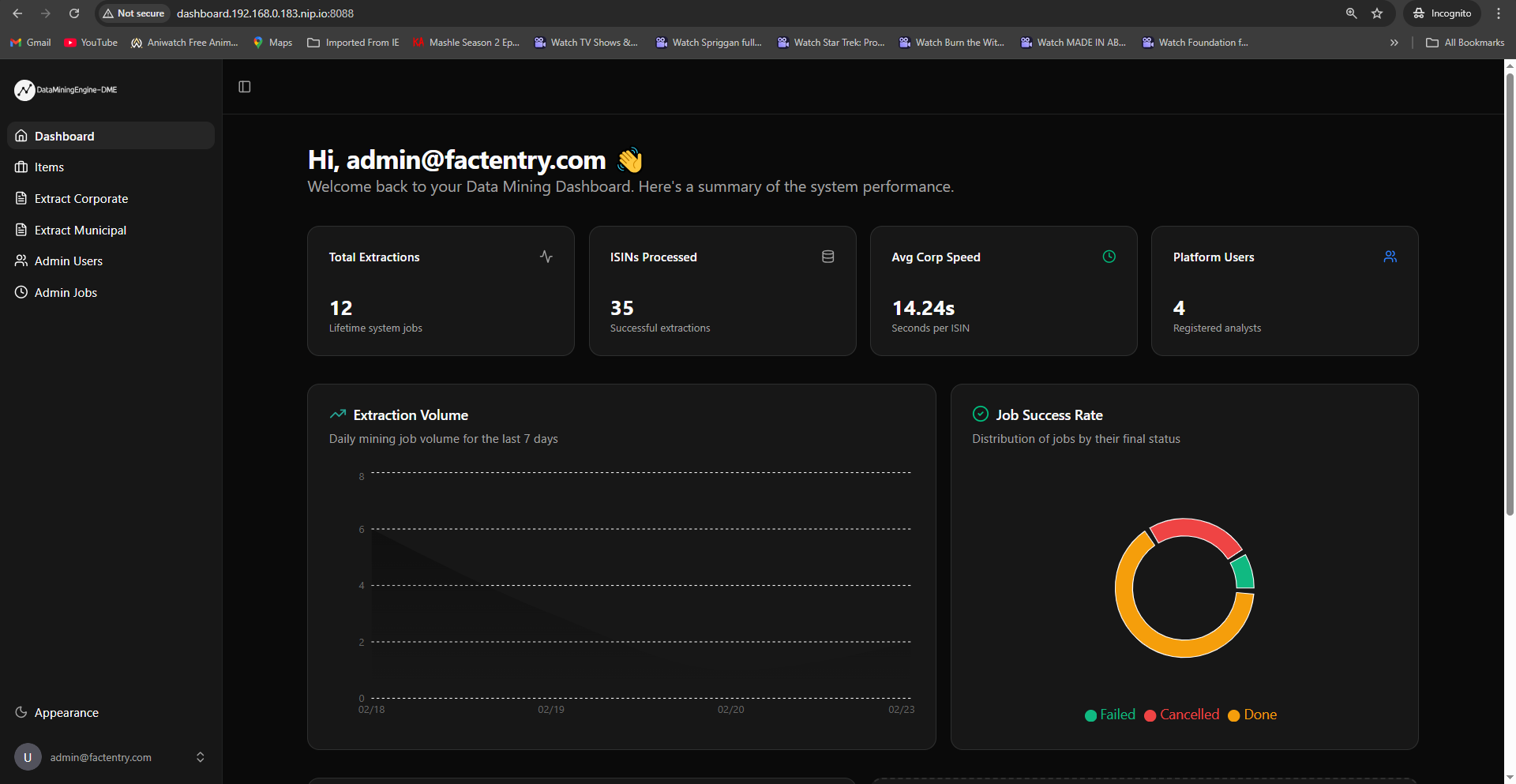The width and height of the screenshot is (1516, 784).
Task: Open the Watch Foundation bookmark
Action: [1195, 43]
